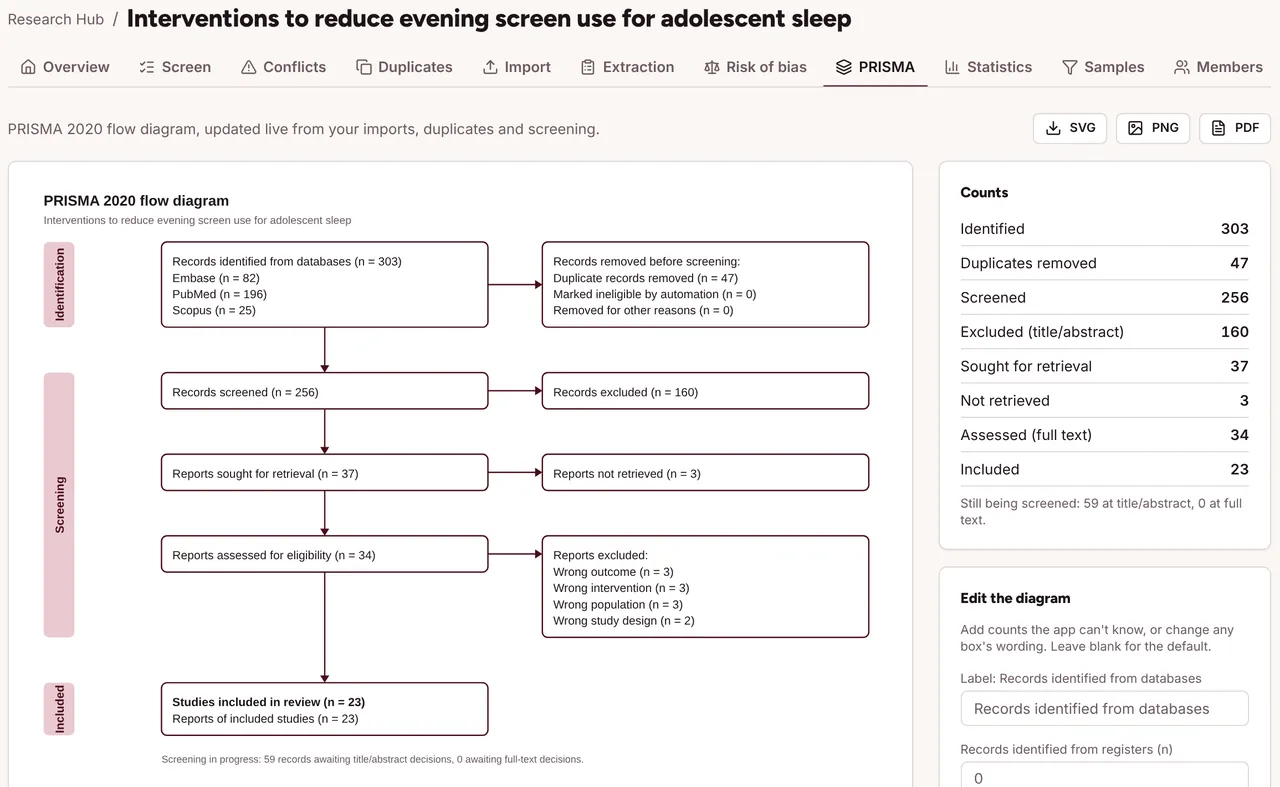Screen dimensions: 1280x787
Task: Select the 'Reports assessed for eligibility (n = 34)' box
Action: (x=325, y=554)
